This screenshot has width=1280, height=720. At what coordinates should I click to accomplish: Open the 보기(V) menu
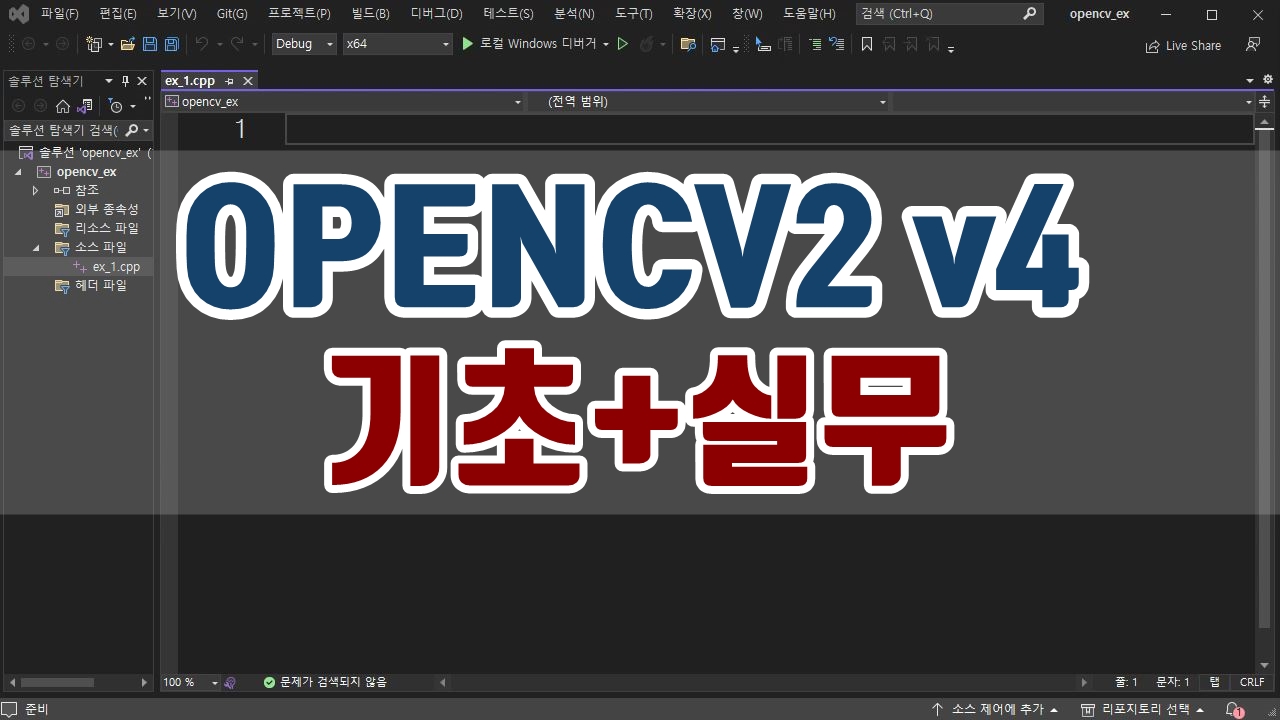pos(176,14)
